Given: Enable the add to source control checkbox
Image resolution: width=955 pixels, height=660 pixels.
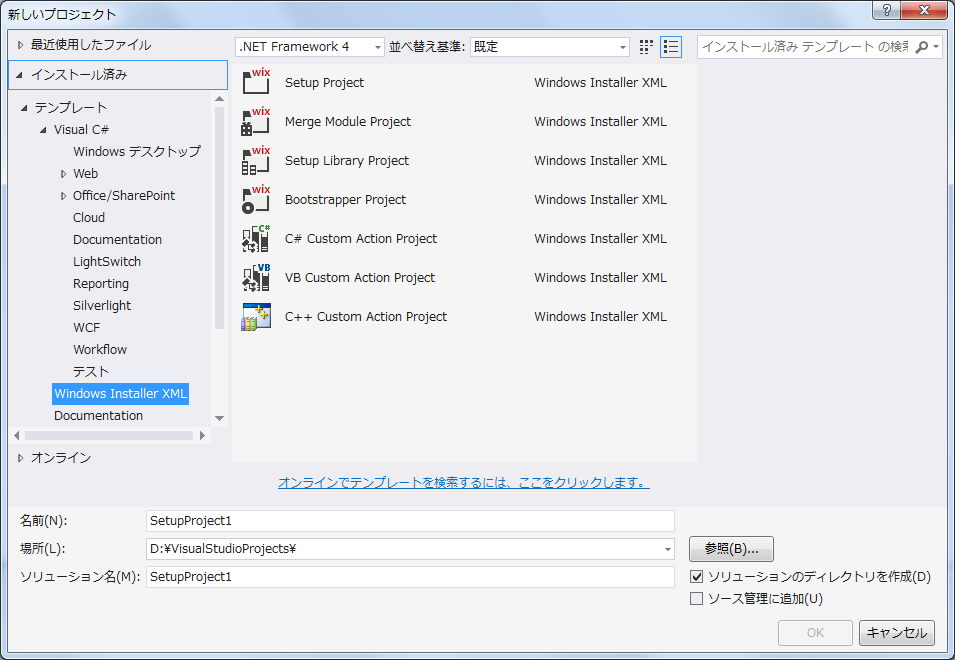Looking at the screenshot, I should 697,599.
